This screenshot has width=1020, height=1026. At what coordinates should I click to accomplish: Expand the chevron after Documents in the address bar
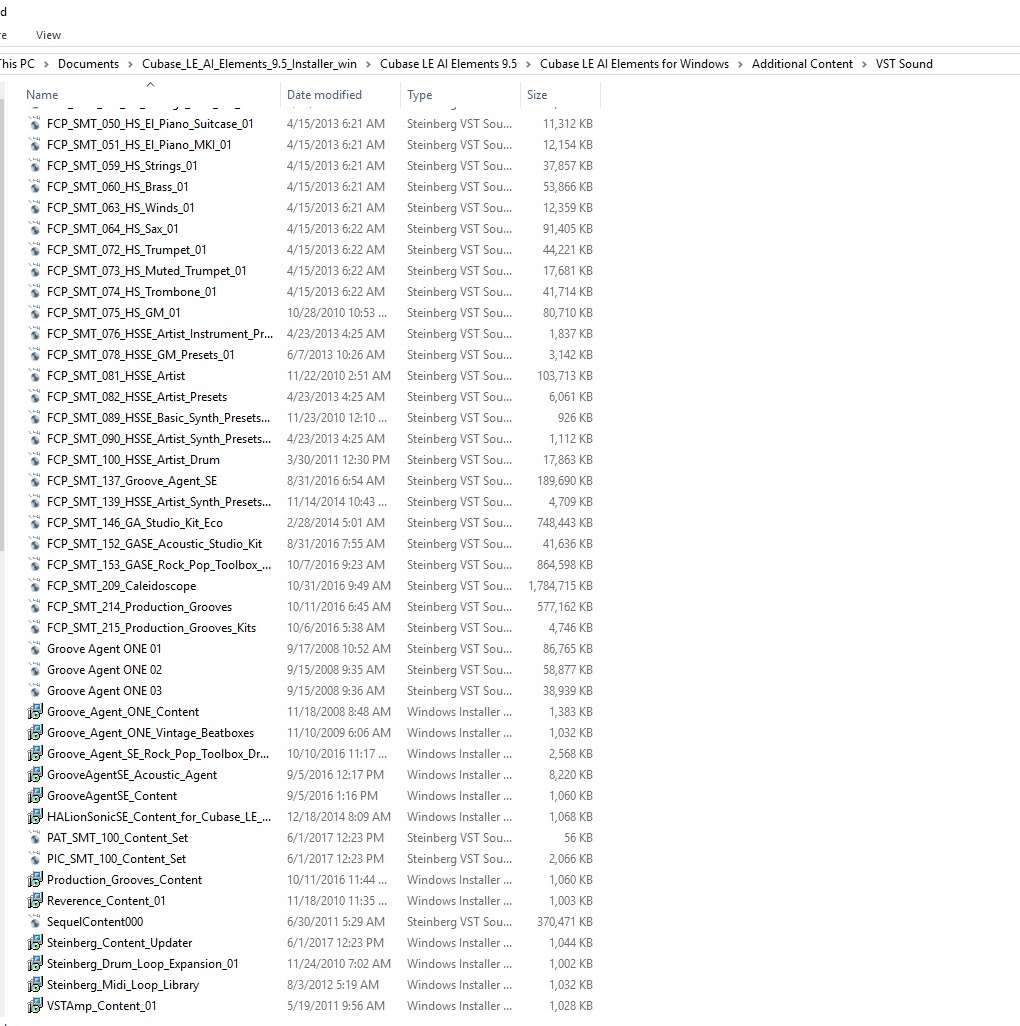(130, 64)
